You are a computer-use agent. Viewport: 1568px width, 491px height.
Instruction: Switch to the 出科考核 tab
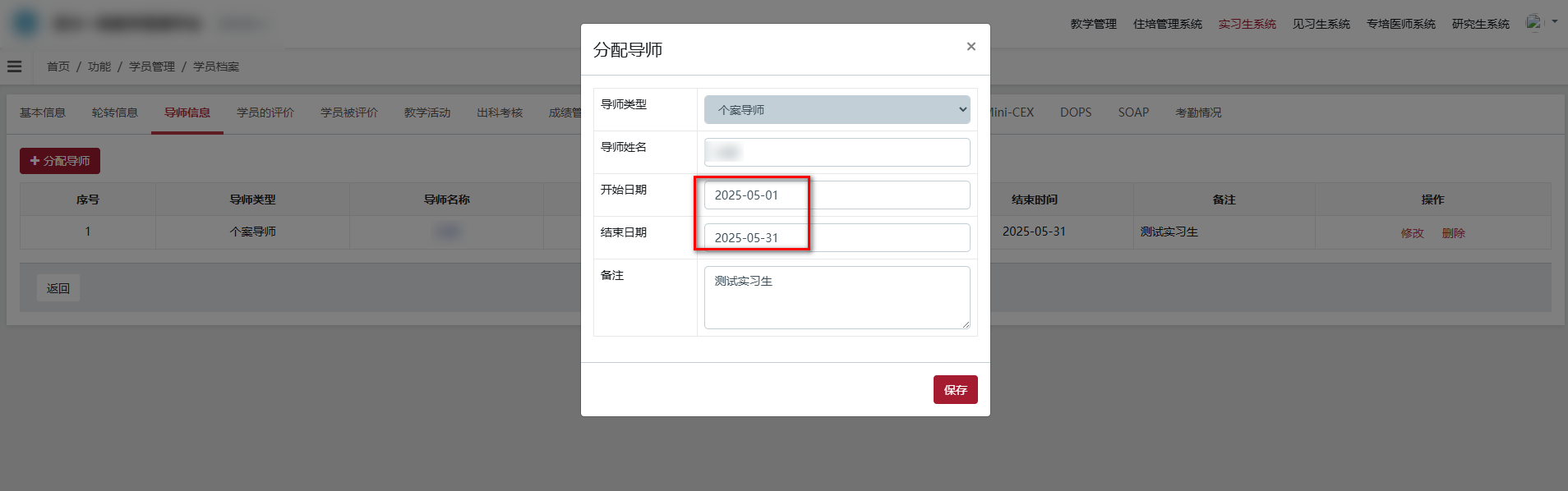(x=500, y=113)
